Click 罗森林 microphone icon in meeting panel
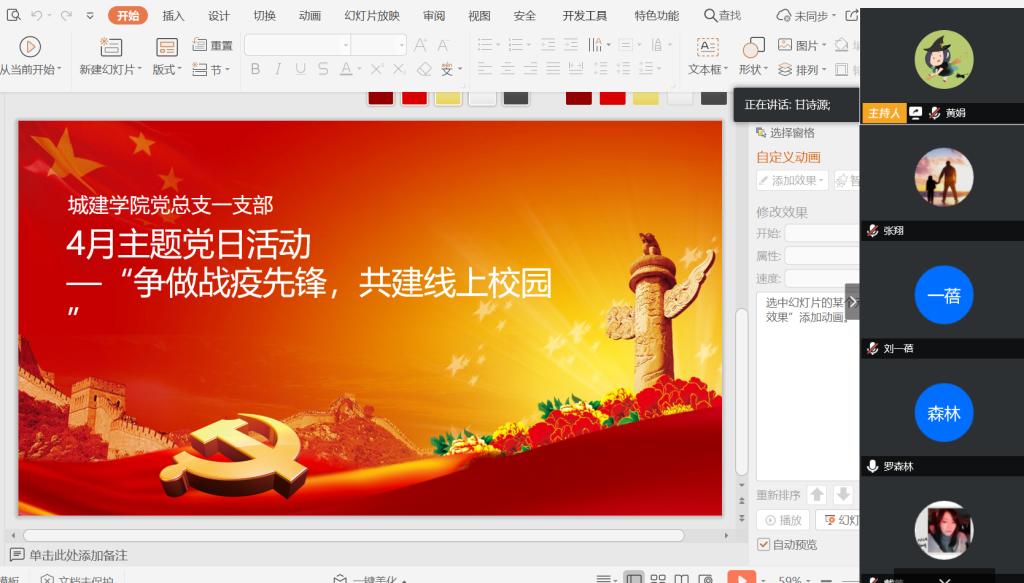Image resolution: width=1024 pixels, height=583 pixels. (x=872, y=466)
